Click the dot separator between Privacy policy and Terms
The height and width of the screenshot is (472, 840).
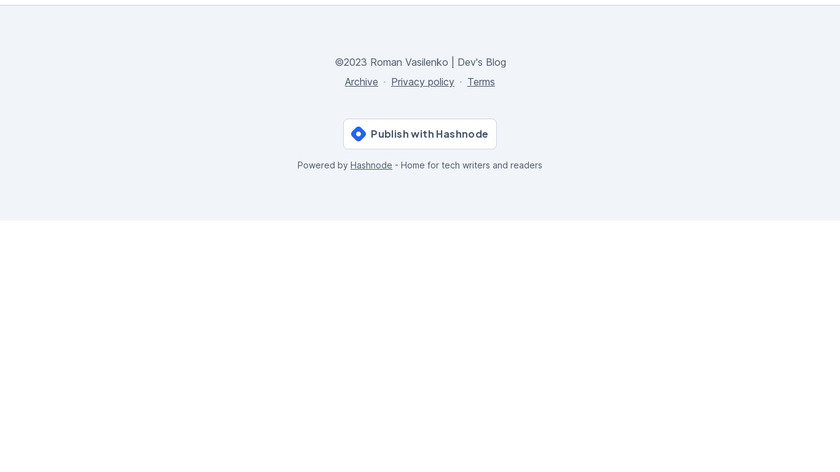(461, 82)
